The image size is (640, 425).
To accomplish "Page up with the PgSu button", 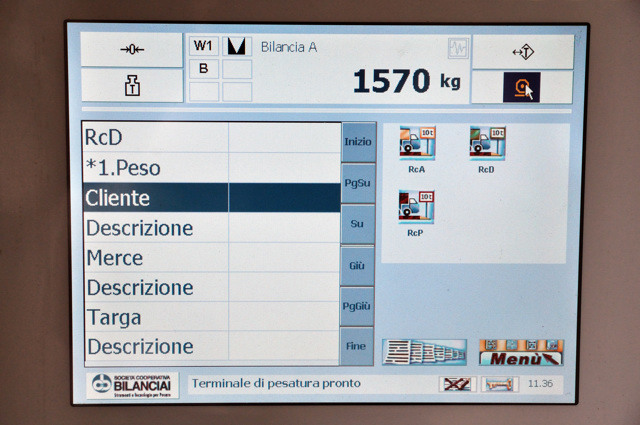I will (357, 183).
